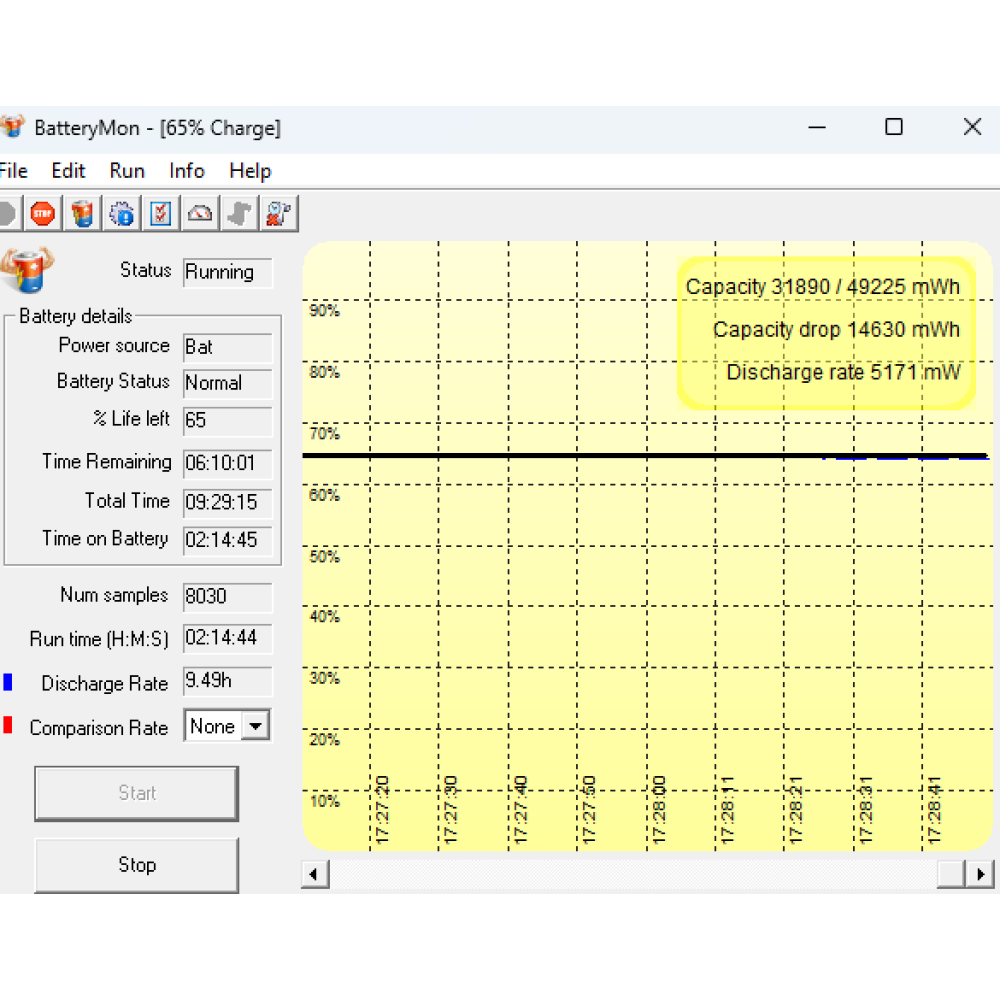Viewport: 1000px width, 1000px height.
Task: Click the clock with red X toolbar icon
Action: coord(278,213)
